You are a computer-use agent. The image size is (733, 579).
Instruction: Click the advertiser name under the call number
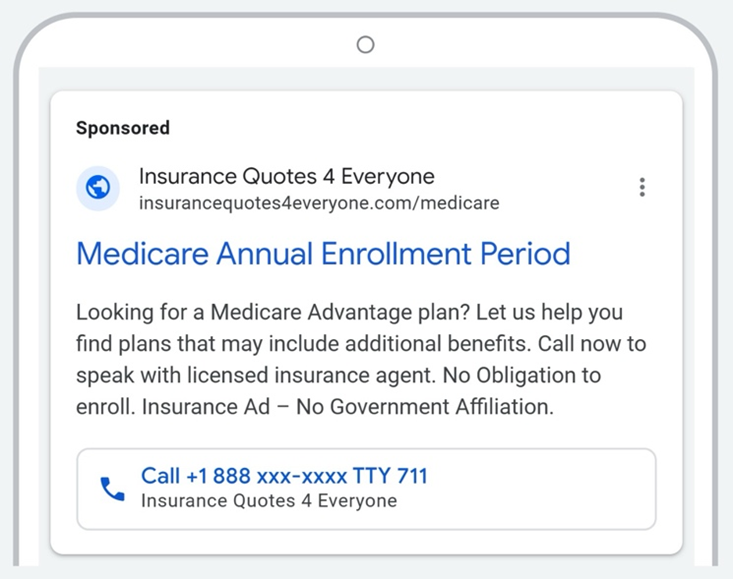click(x=268, y=501)
